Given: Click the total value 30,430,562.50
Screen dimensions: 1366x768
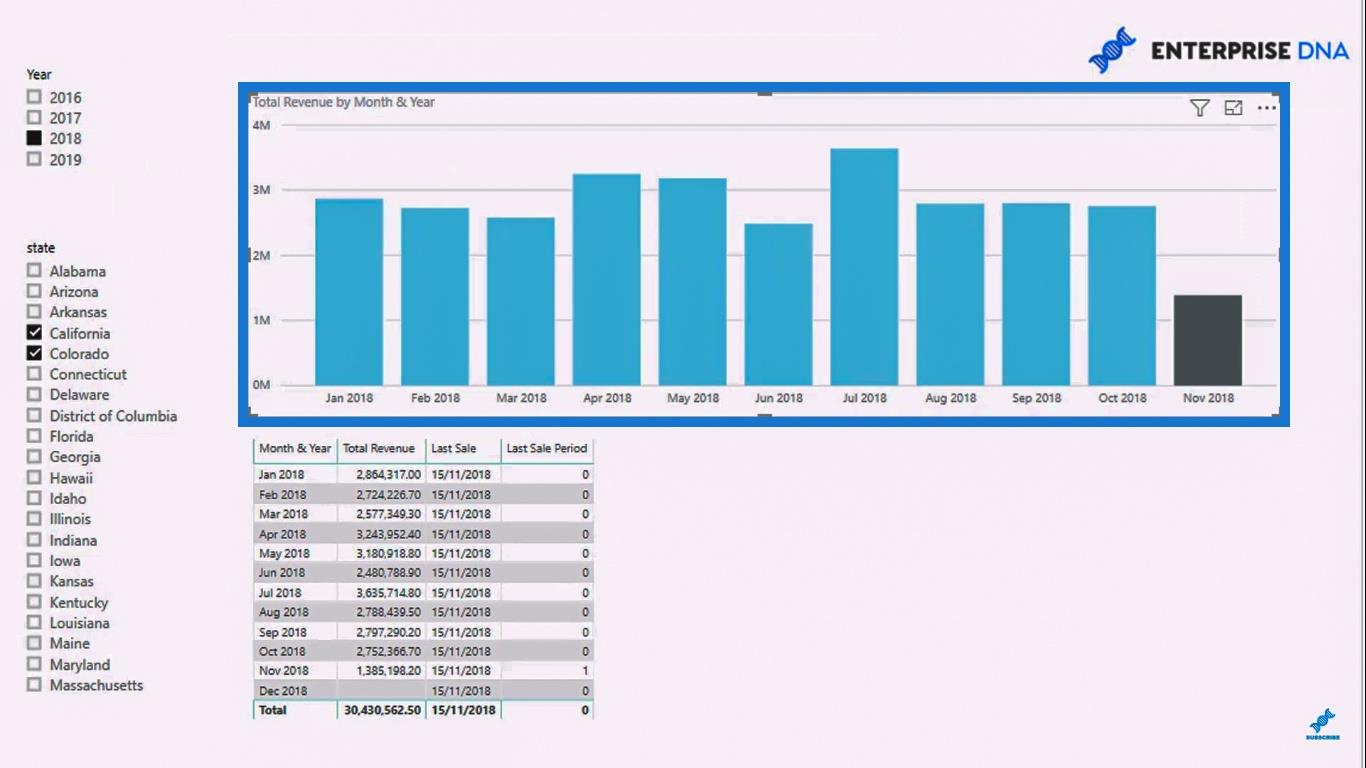Looking at the screenshot, I should pyautogui.click(x=382, y=710).
